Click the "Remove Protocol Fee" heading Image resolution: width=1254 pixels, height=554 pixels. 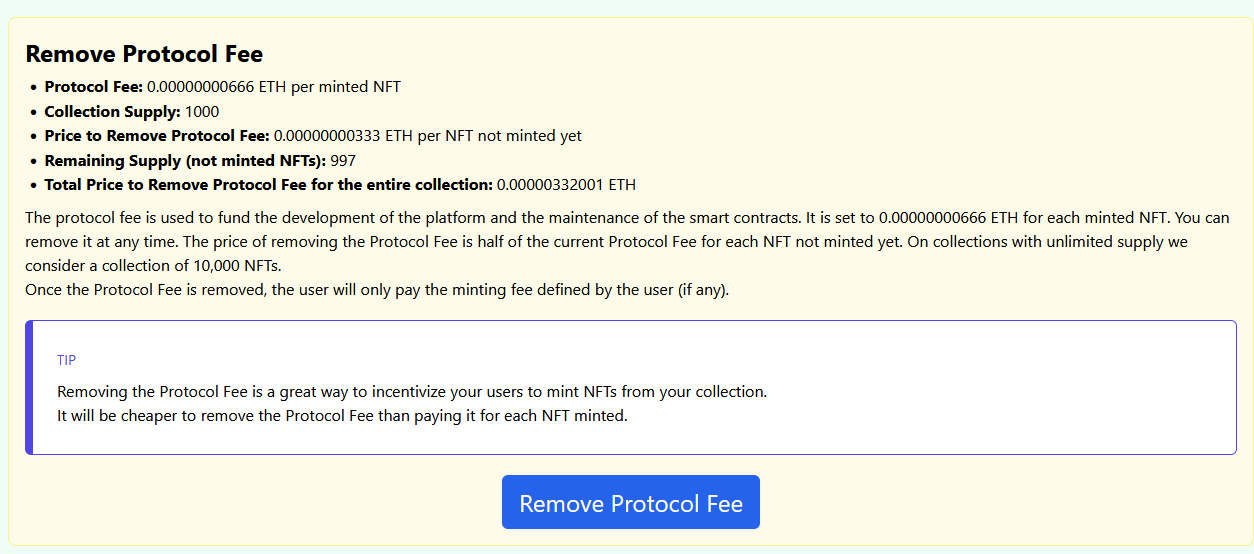(144, 54)
